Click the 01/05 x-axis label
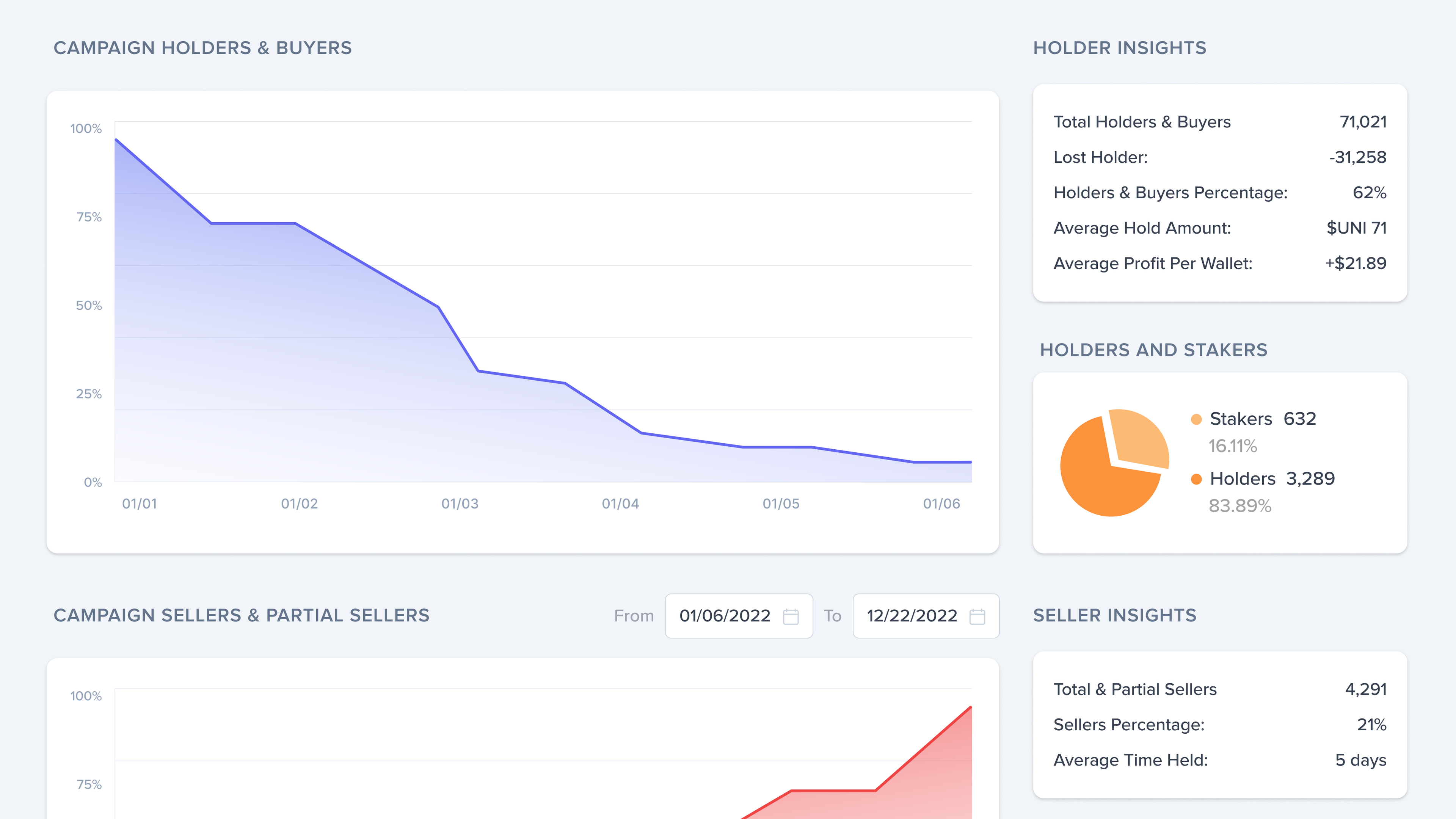Screen dimensions: 1456x819 point(781,504)
